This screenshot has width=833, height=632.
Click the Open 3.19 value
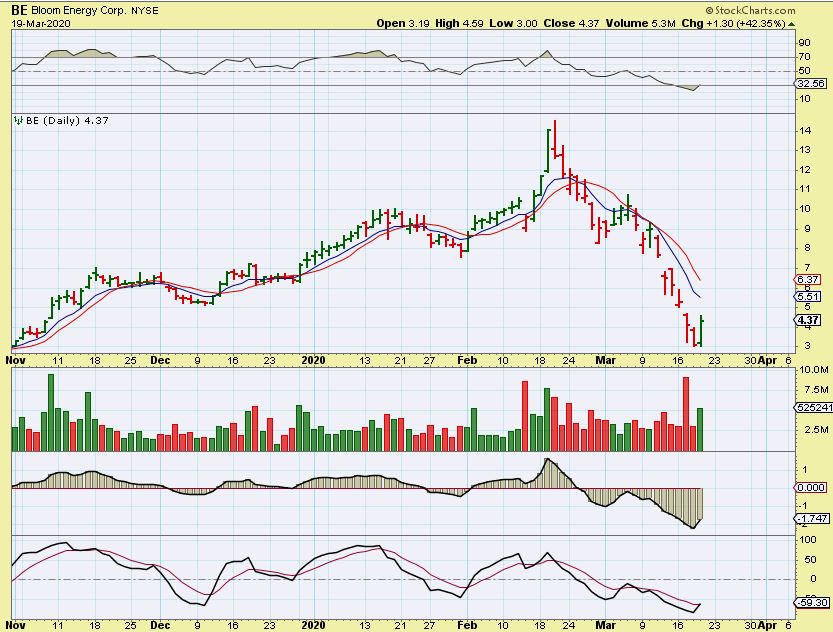[x=403, y=23]
